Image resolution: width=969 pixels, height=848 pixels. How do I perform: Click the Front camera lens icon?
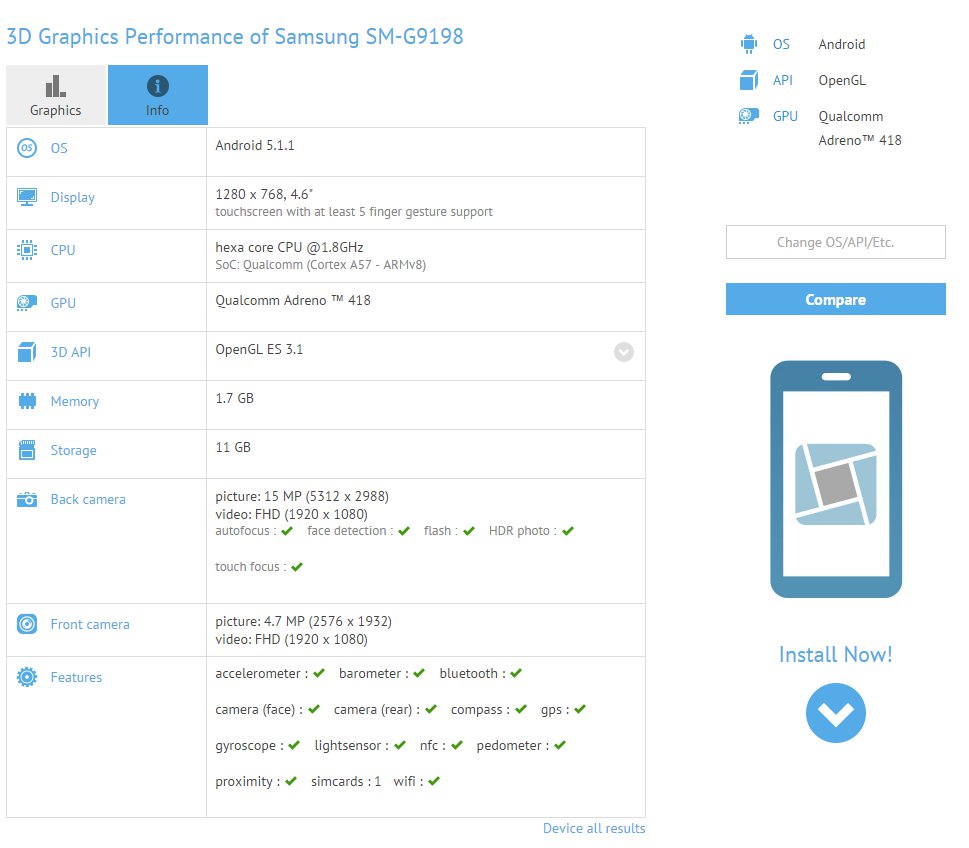27,624
